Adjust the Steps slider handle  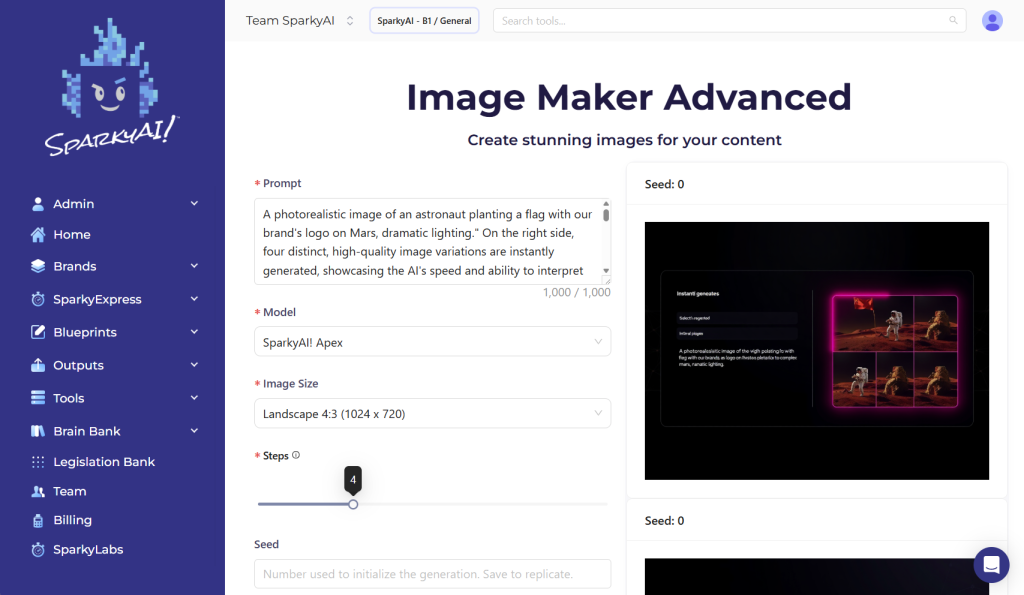352,504
